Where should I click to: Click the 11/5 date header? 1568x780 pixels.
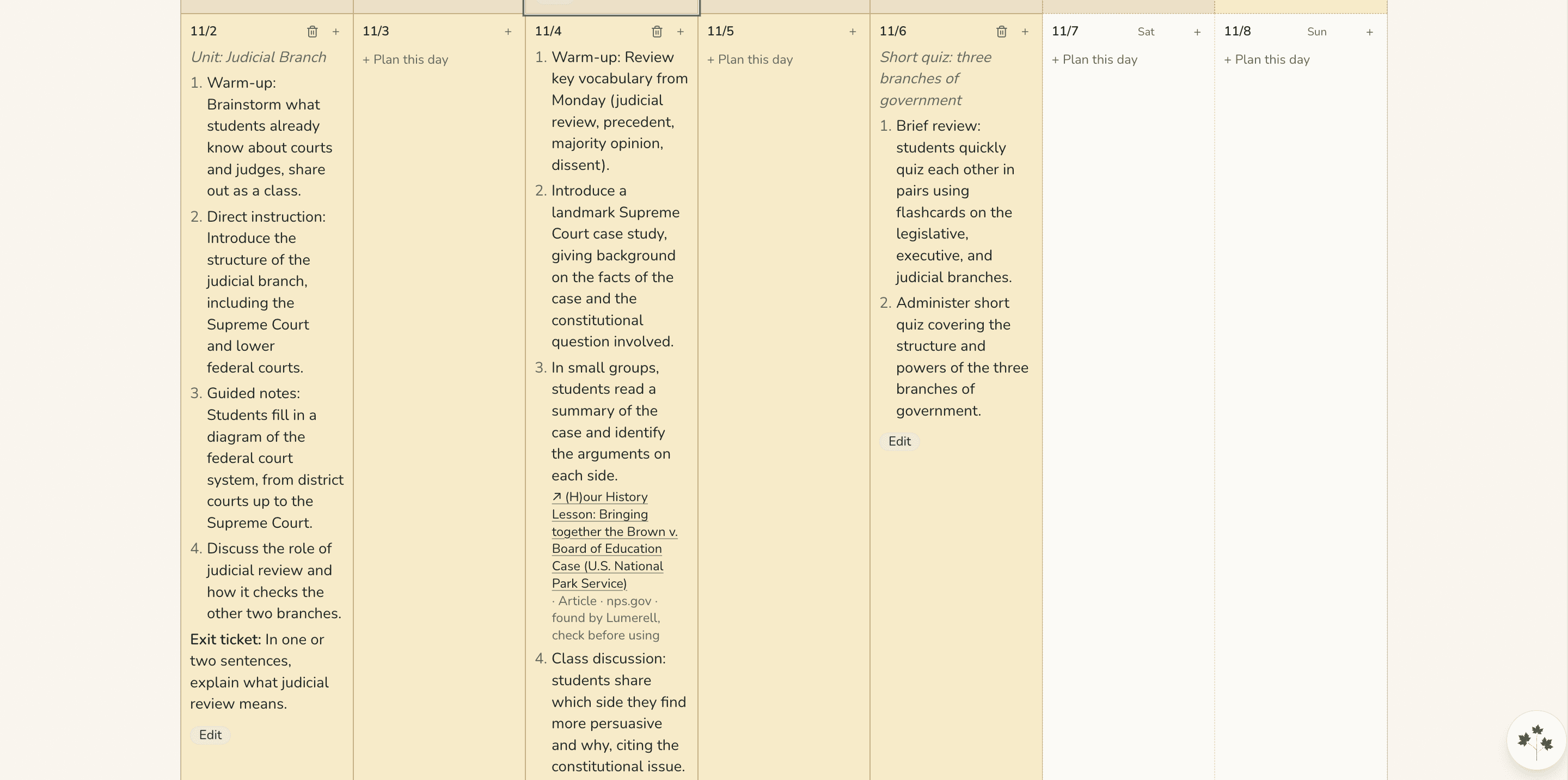pyautogui.click(x=720, y=31)
